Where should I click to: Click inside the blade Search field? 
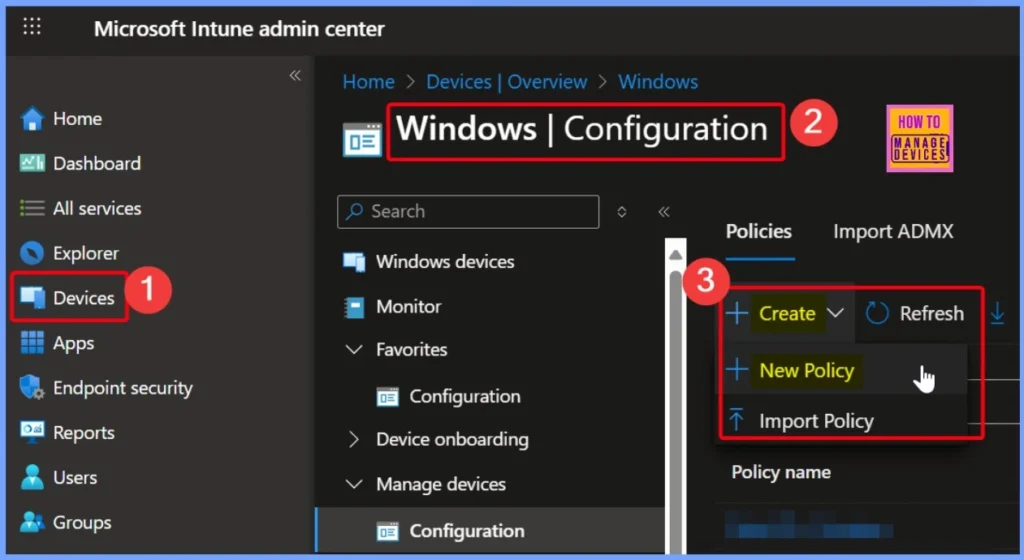(468, 211)
